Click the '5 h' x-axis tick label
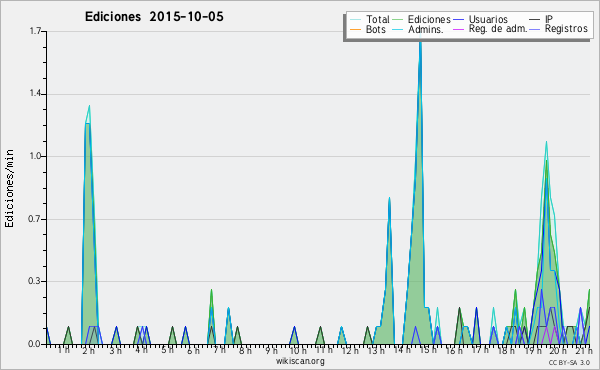 point(167,350)
